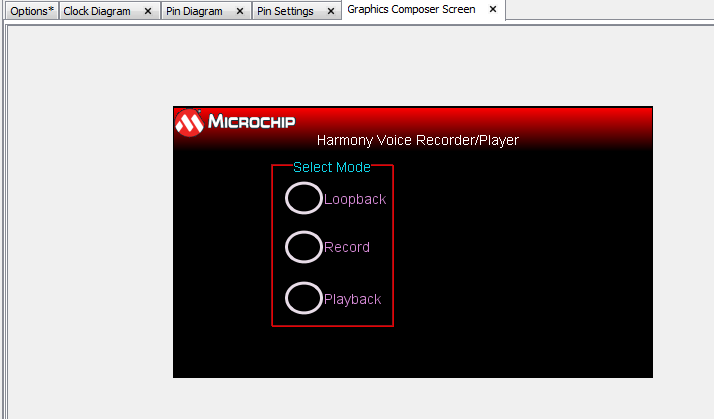Click empty black canvas below Select Mode box

(x=332, y=352)
